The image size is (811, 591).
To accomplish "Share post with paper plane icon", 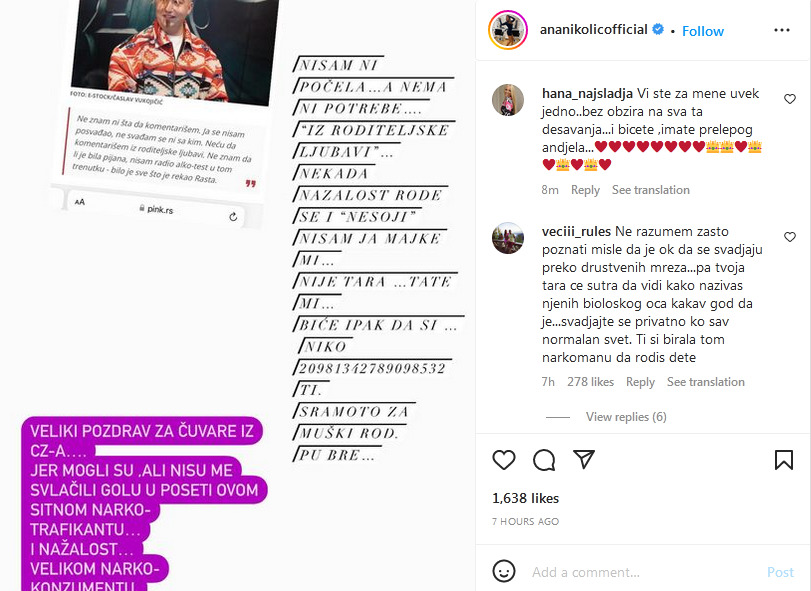I will coord(584,459).
